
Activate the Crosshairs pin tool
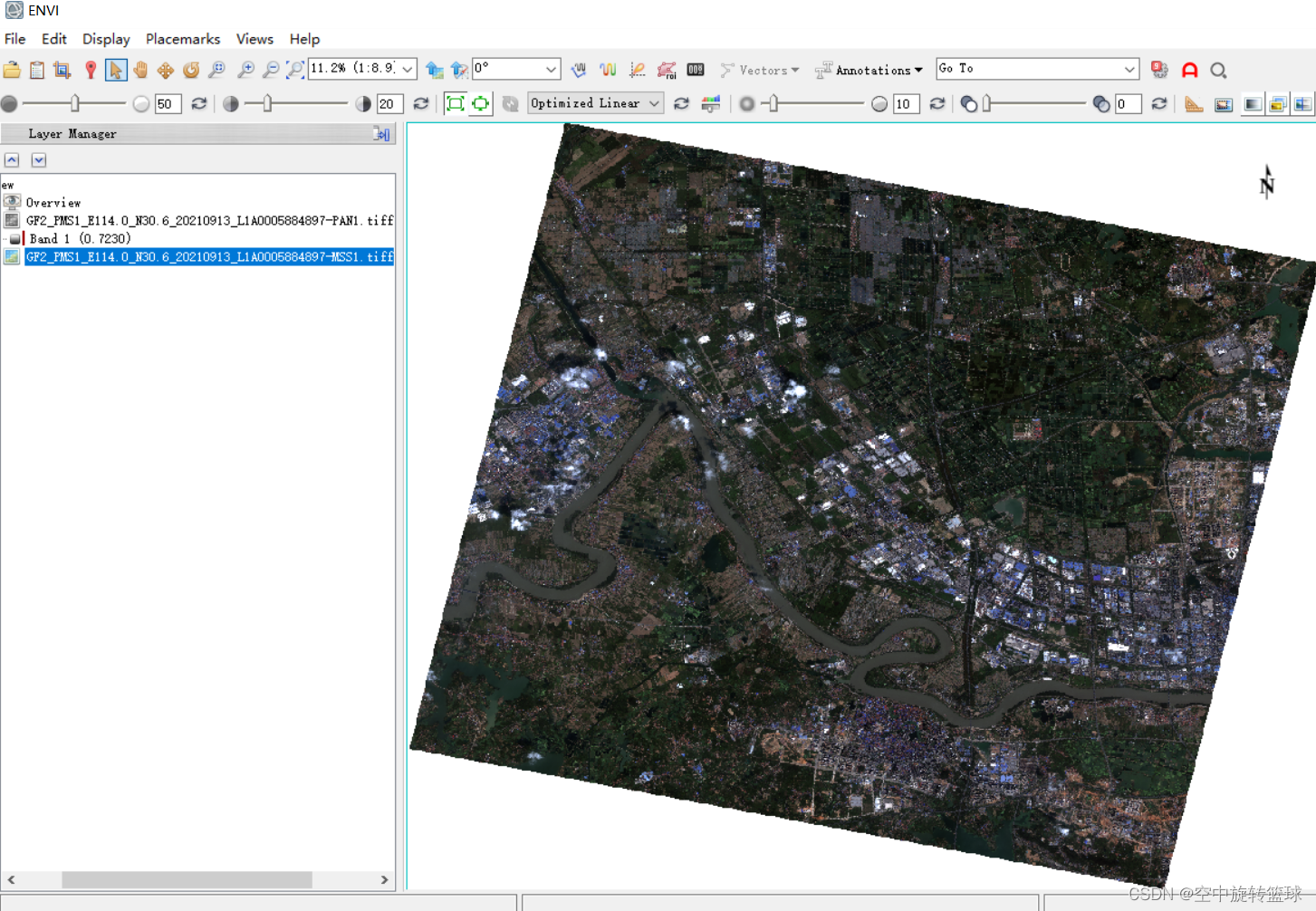click(x=91, y=70)
